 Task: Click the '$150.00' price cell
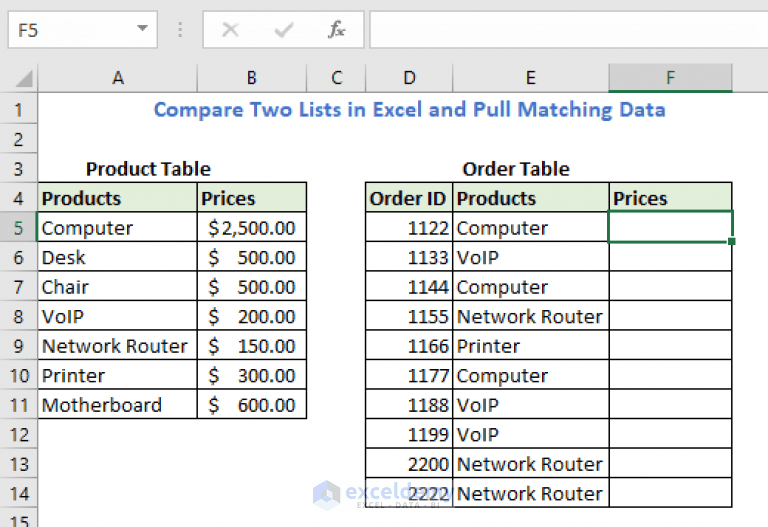252,345
